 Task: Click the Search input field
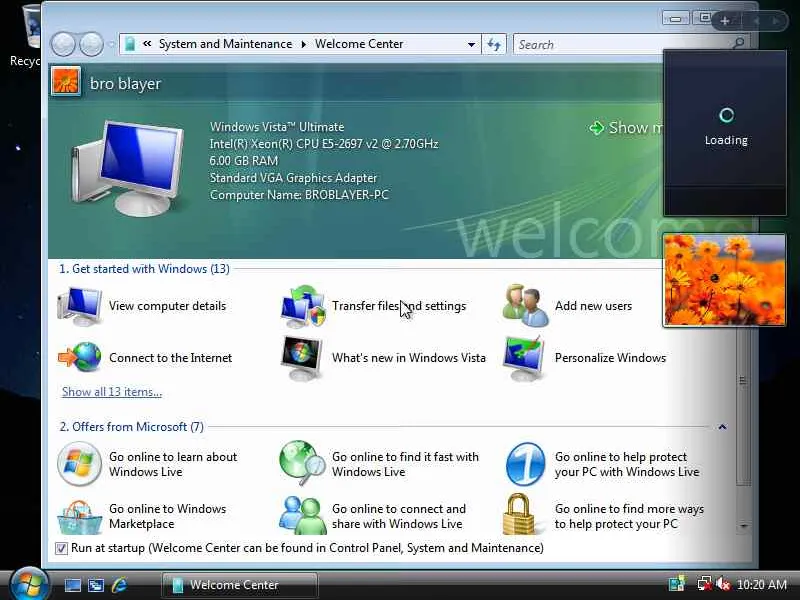click(x=622, y=44)
